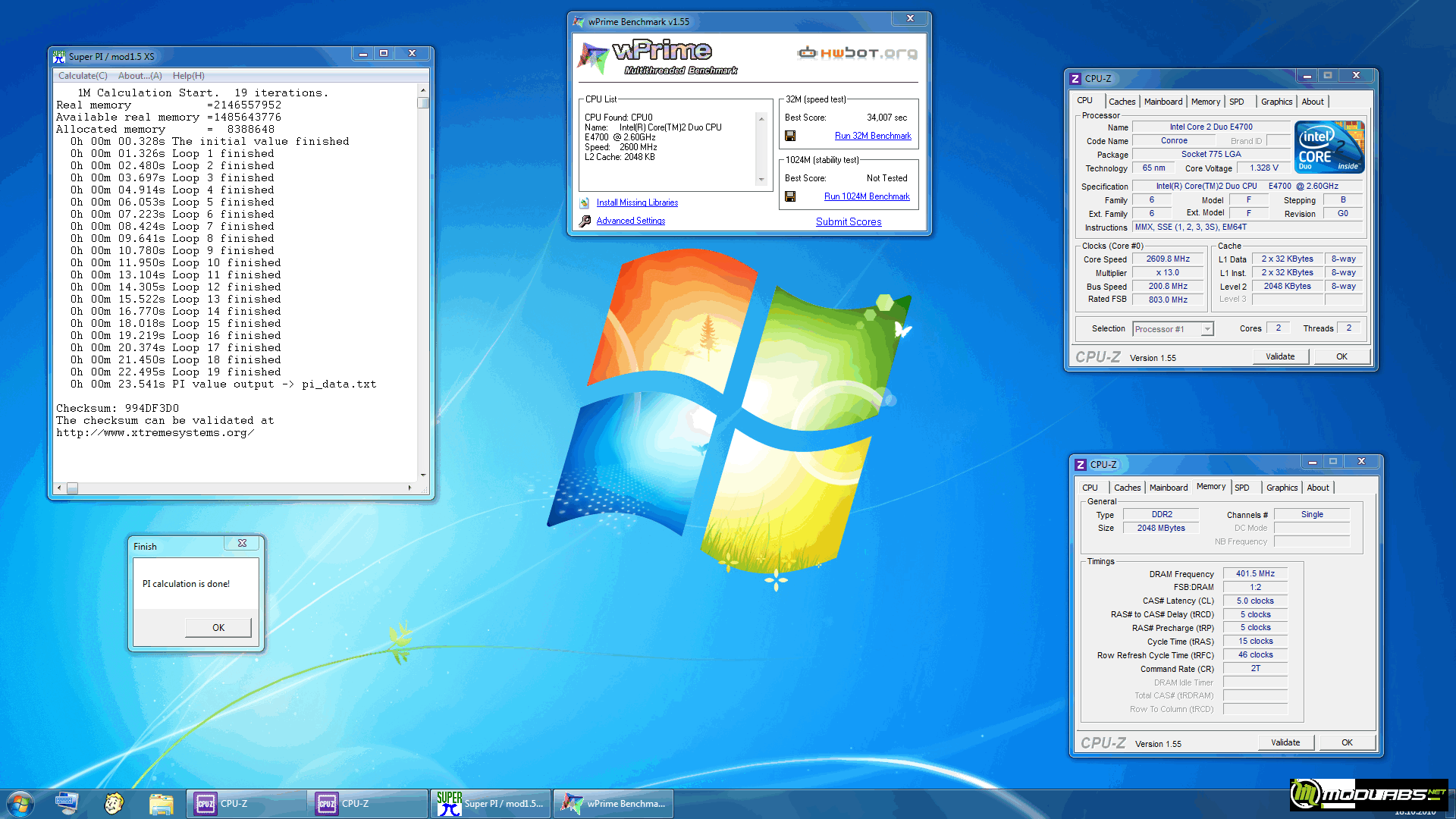Click the wPrime Best Score 34,007 sec value

pyautogui.click(x=886, y=118)
